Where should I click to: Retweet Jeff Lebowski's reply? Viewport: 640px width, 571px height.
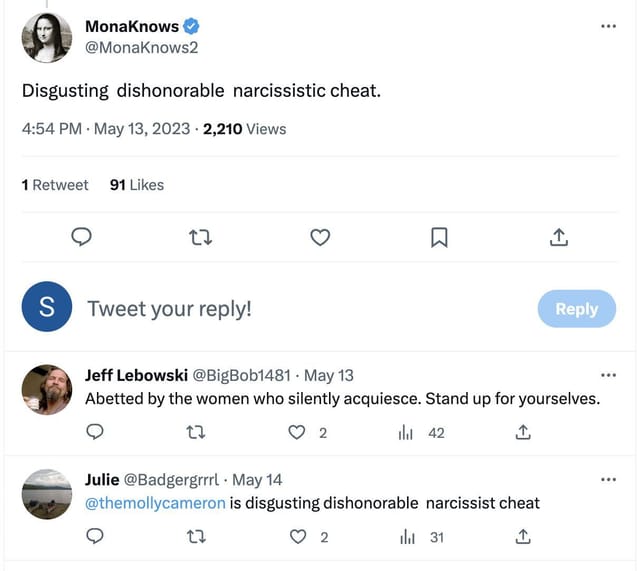(196, 433)
